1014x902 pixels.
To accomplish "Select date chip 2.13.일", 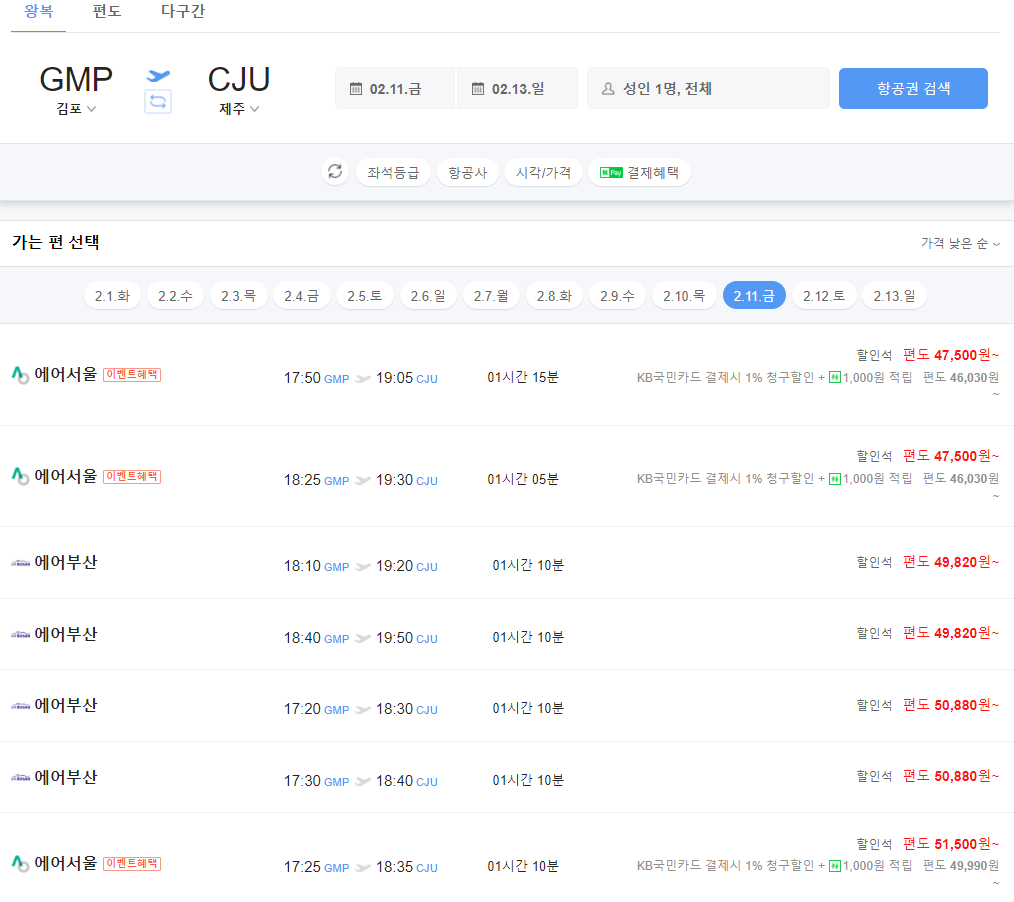I will (x=894, y=296).
